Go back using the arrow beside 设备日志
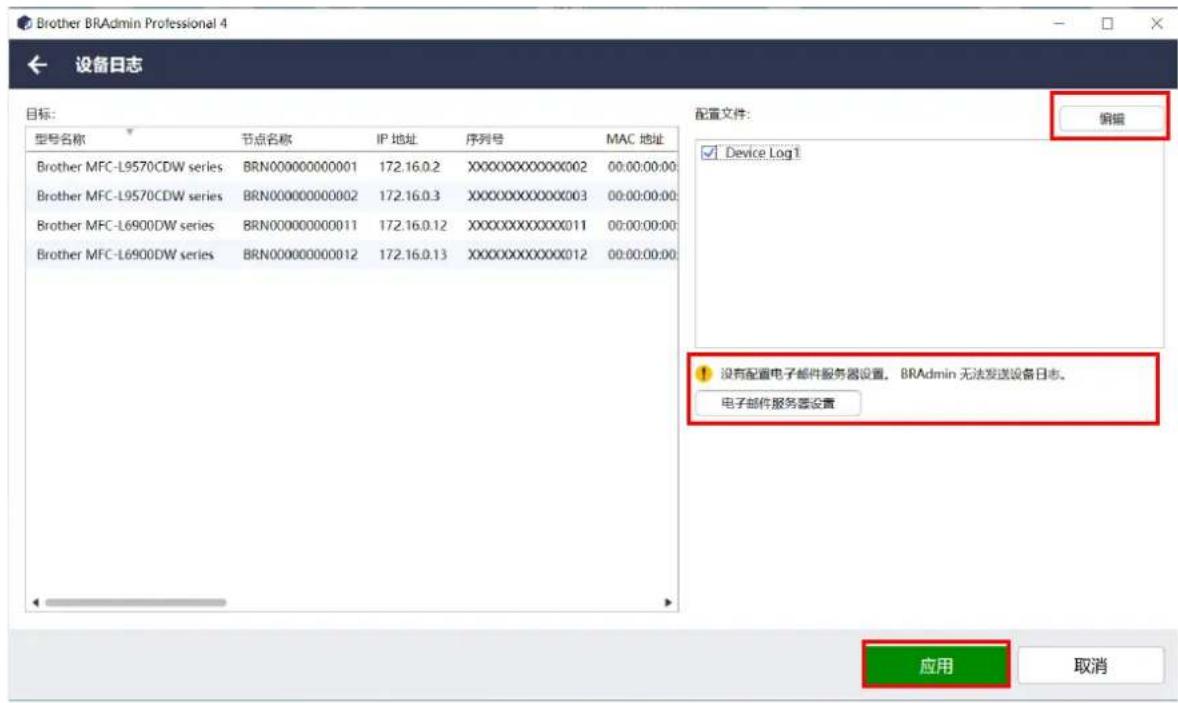 pos(38,65)
